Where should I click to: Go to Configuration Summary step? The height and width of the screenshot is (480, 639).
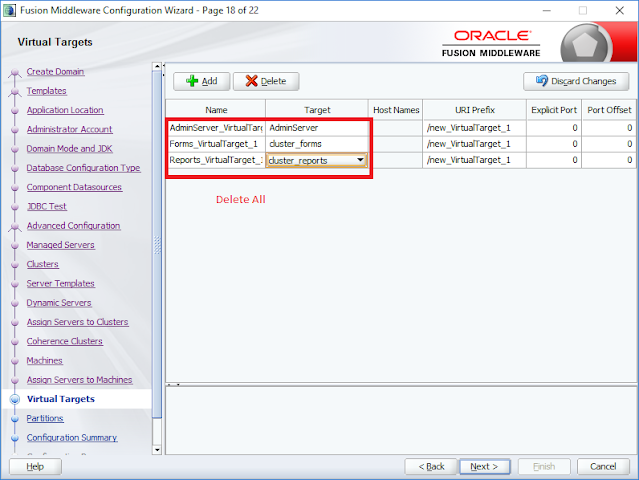point(72,438)
